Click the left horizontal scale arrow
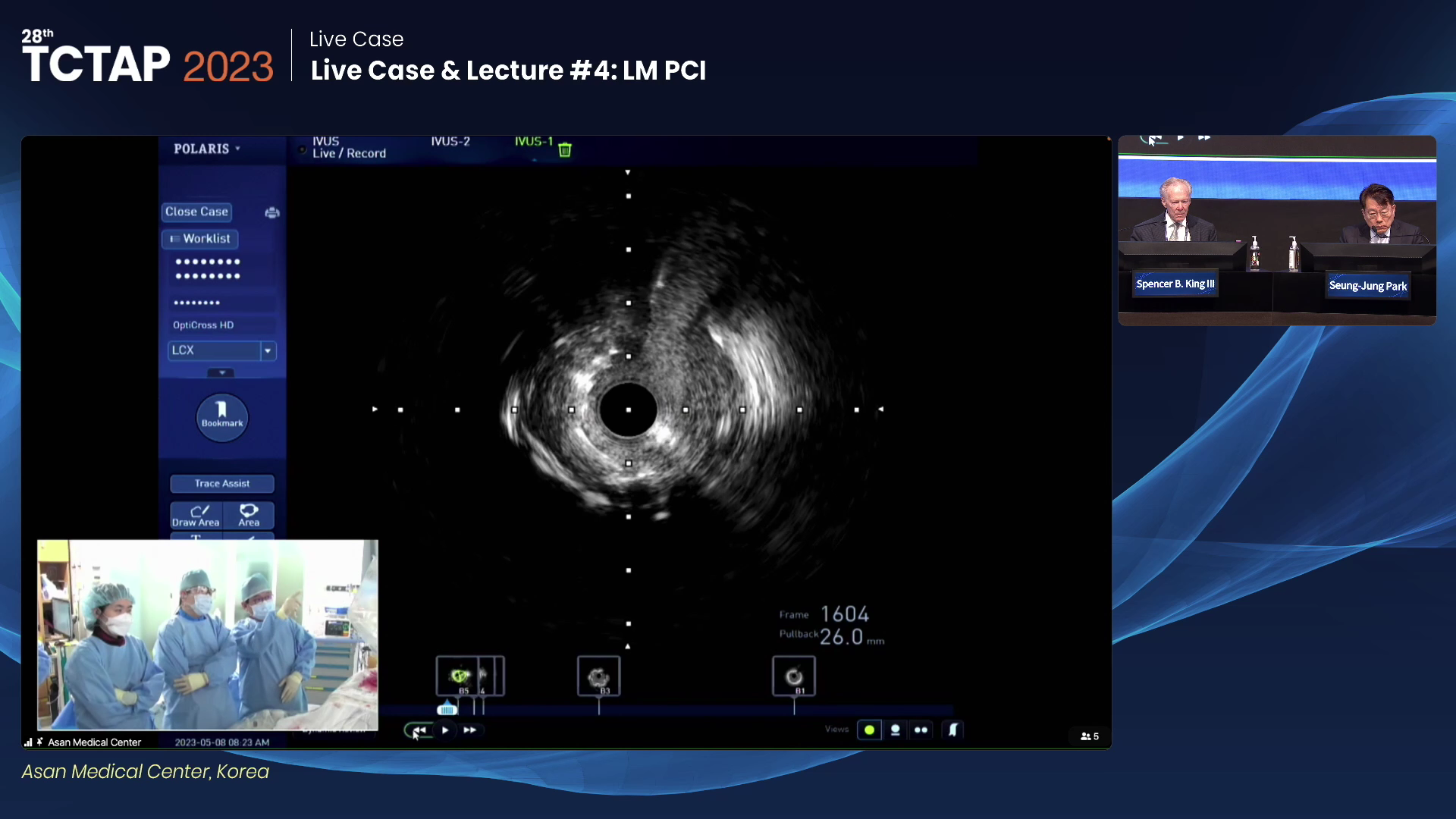The image size is (1456, 819). click(x=375, y=409)
